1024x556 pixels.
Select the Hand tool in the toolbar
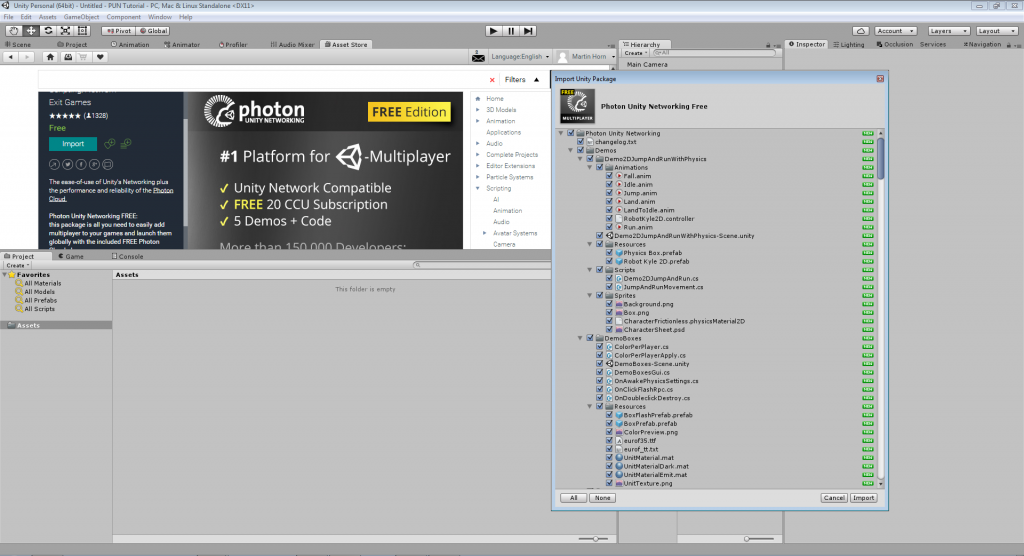pos(13,31)
